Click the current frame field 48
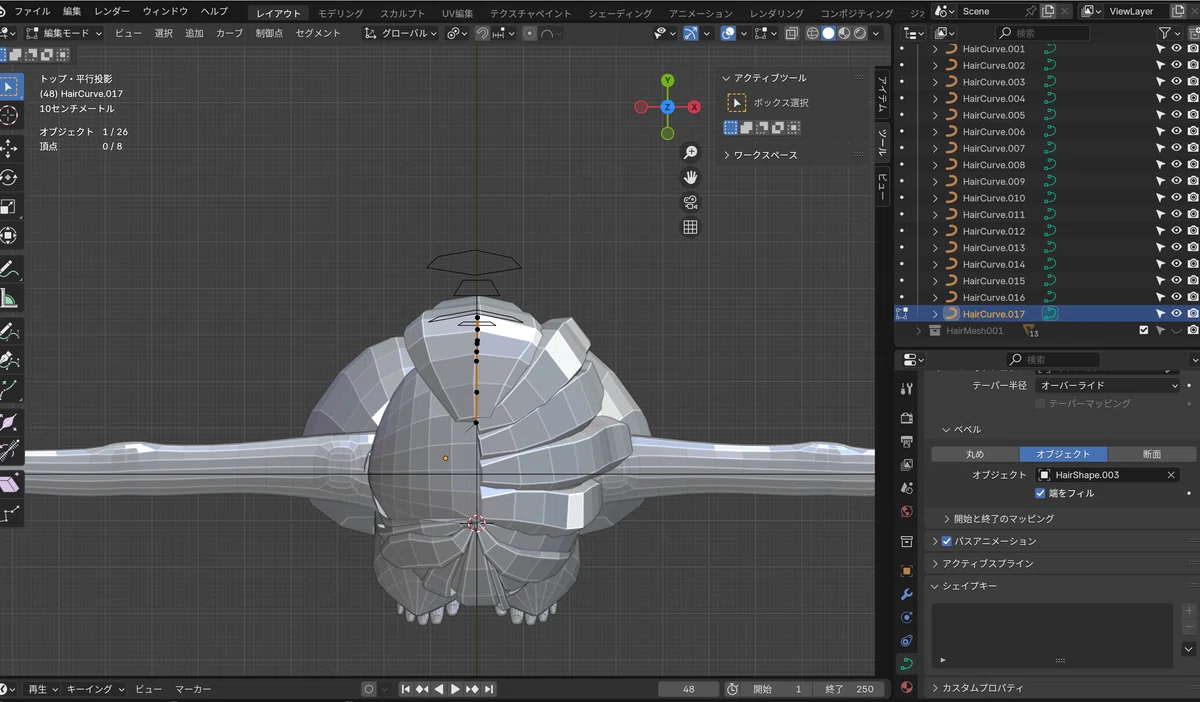The image size is (1200, 702). tap(688, 689)
